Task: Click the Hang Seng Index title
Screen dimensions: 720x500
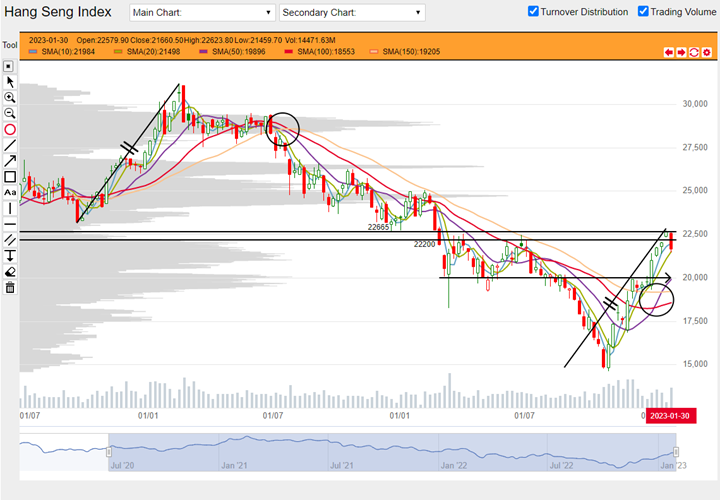Action: click(58, 12)
